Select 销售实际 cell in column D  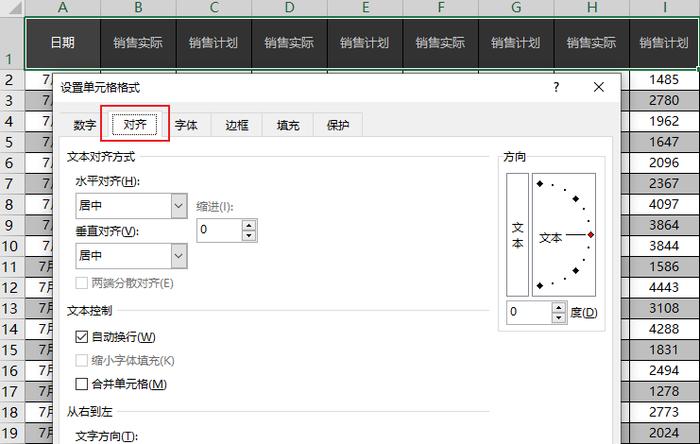click(x=289, y=43)
